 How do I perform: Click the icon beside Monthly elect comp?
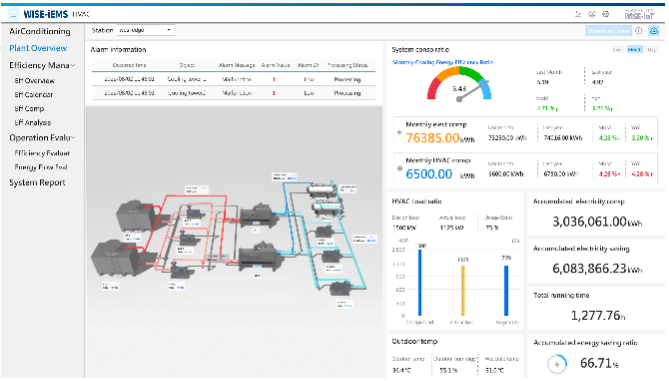(x=399, y=133)
